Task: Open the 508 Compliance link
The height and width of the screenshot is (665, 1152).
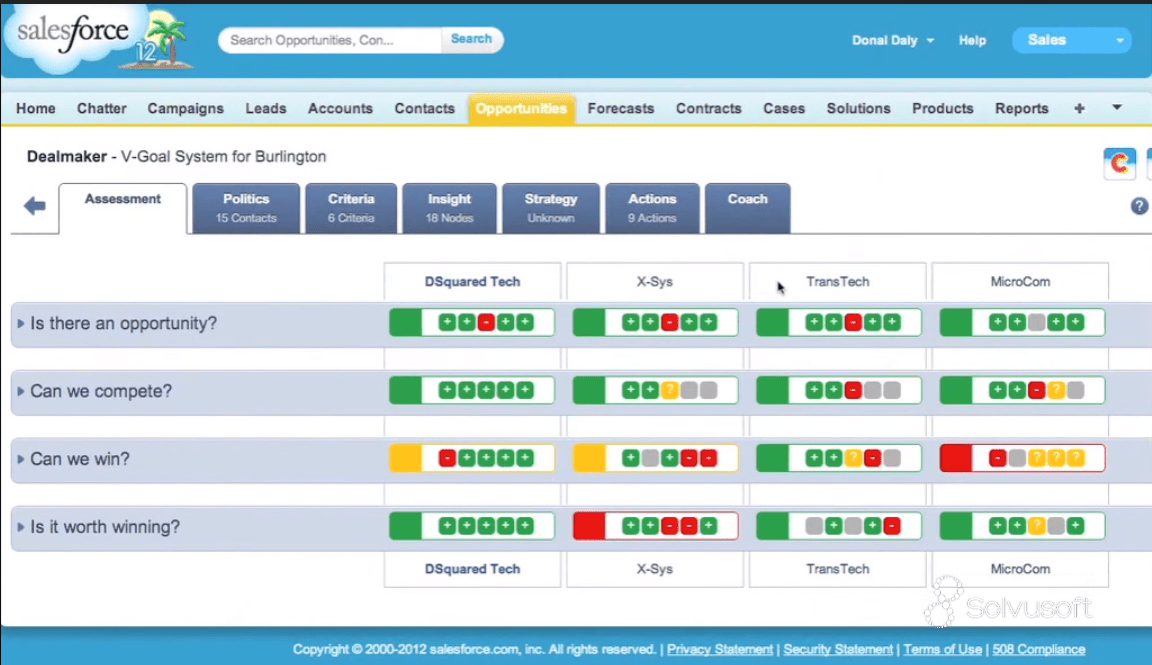Action: click(x=1039, y=650)
